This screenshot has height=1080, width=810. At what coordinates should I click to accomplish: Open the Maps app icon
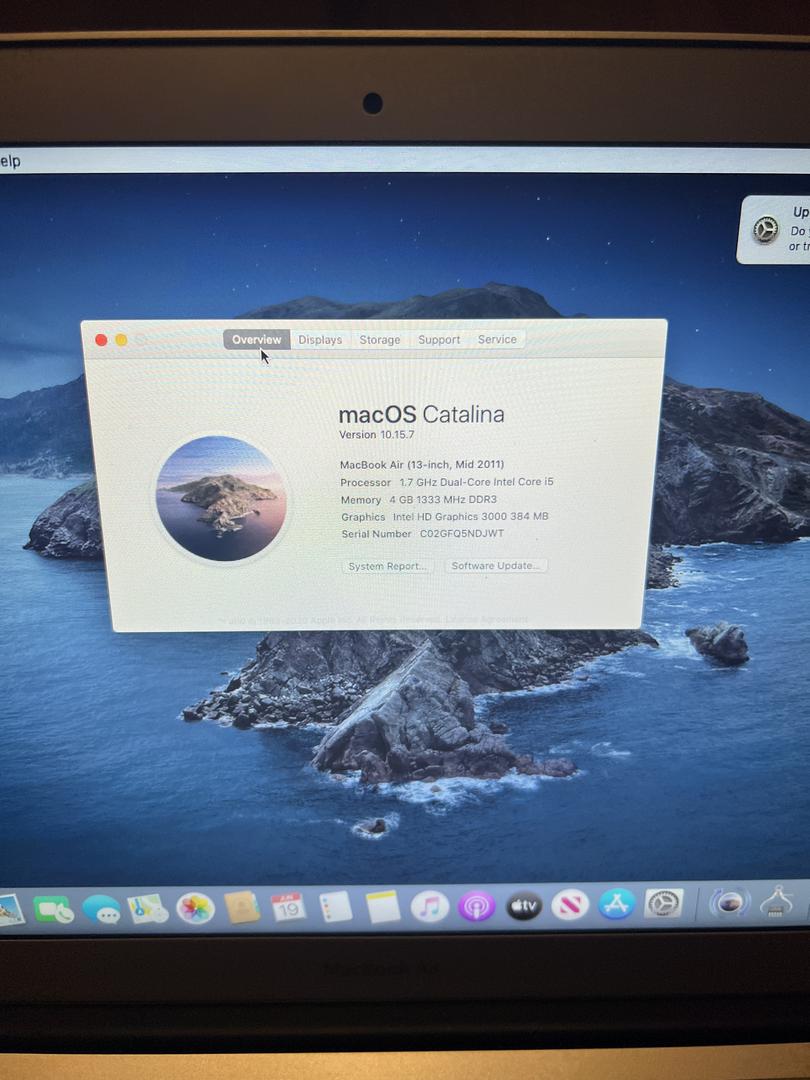click(148, 909)
